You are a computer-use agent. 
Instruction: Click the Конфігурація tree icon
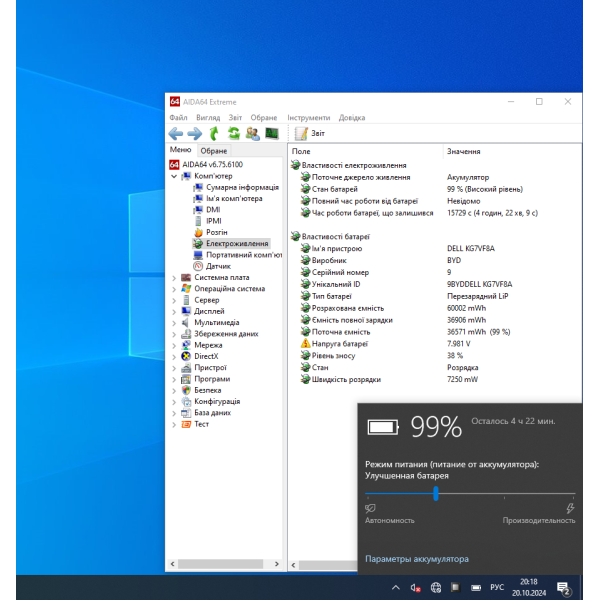tap(186, 401)
